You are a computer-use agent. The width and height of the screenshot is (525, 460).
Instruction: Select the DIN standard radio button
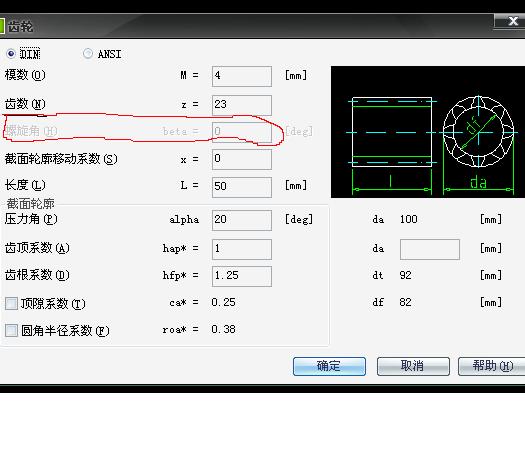click(x=11, y=54)
